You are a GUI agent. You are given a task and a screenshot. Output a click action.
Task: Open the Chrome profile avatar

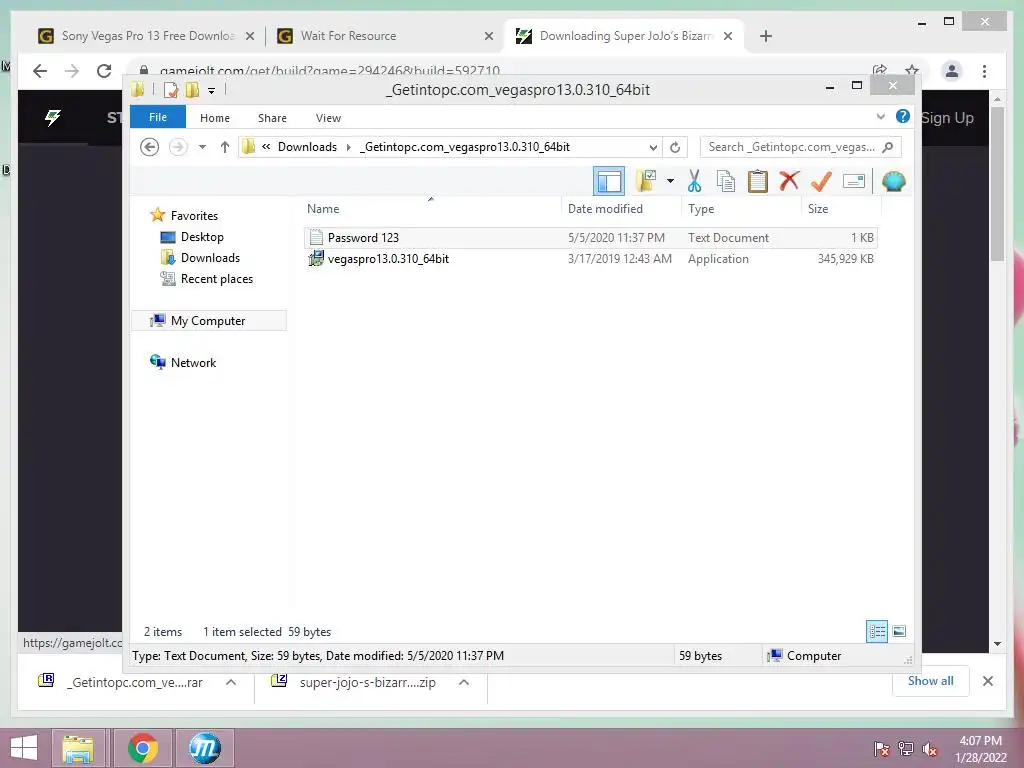coord(952,71)
